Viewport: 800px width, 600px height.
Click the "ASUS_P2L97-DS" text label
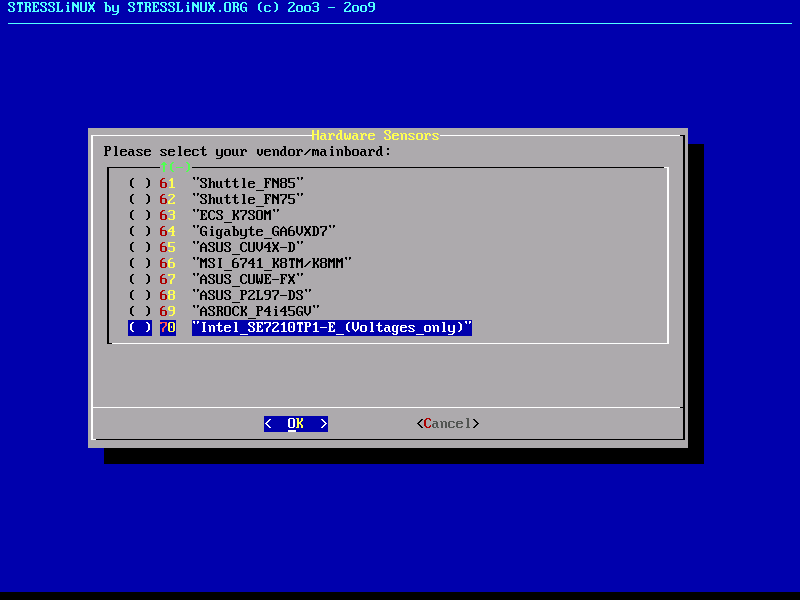tap(252, 295)
